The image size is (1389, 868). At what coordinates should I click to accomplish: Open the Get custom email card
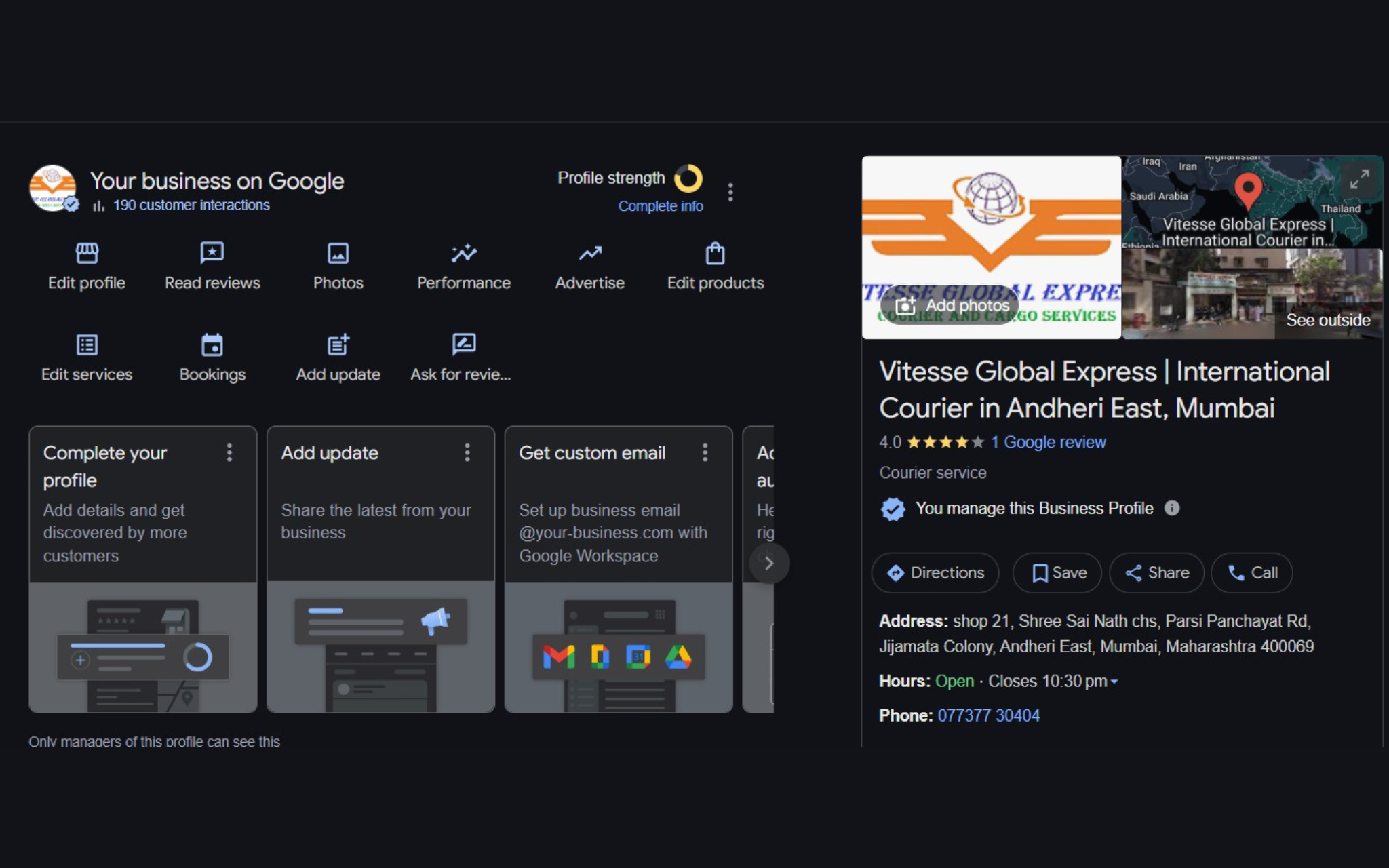click(x=619, y=569)
